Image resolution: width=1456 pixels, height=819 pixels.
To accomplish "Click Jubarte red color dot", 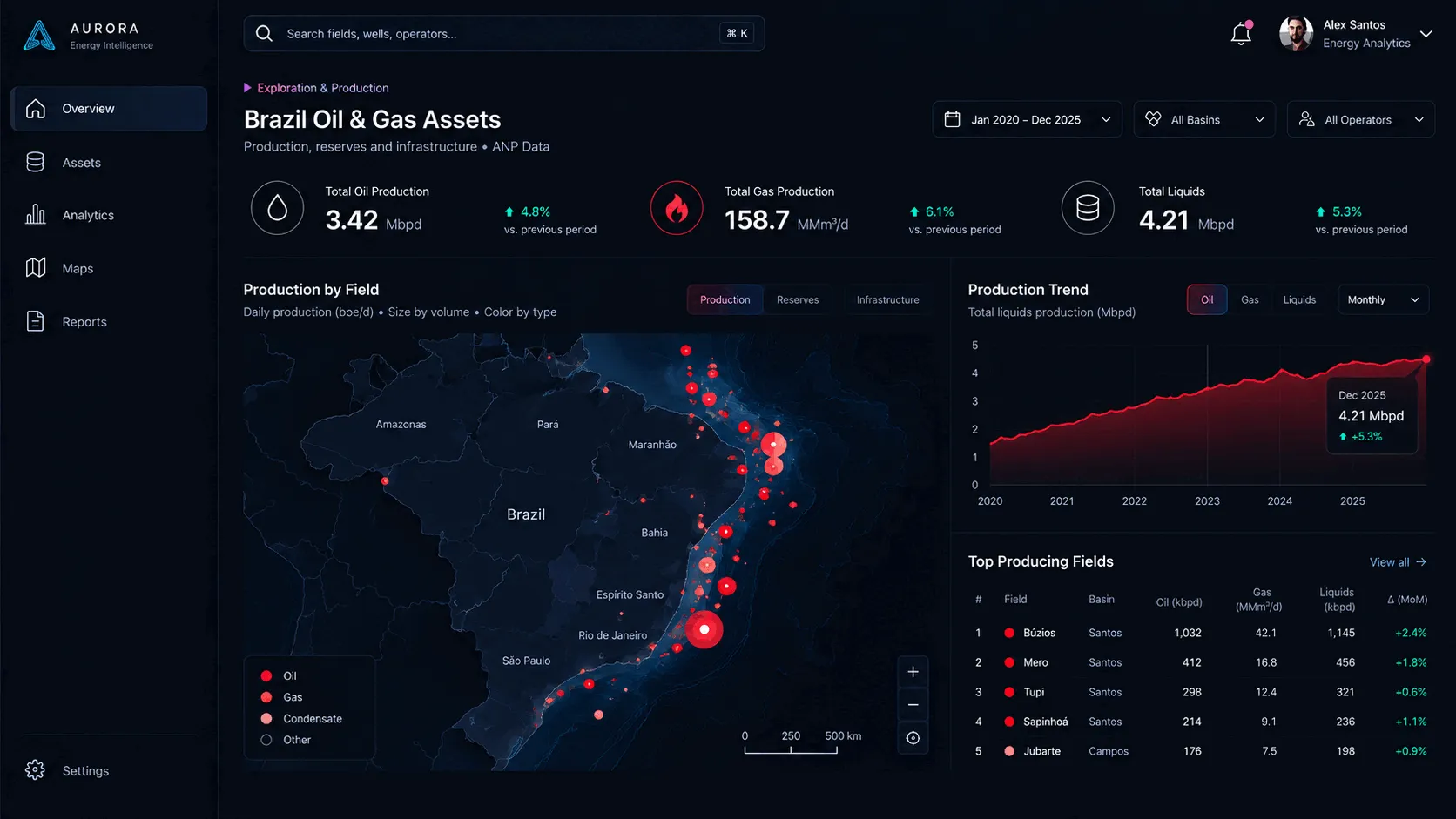I will point(1008,751).
